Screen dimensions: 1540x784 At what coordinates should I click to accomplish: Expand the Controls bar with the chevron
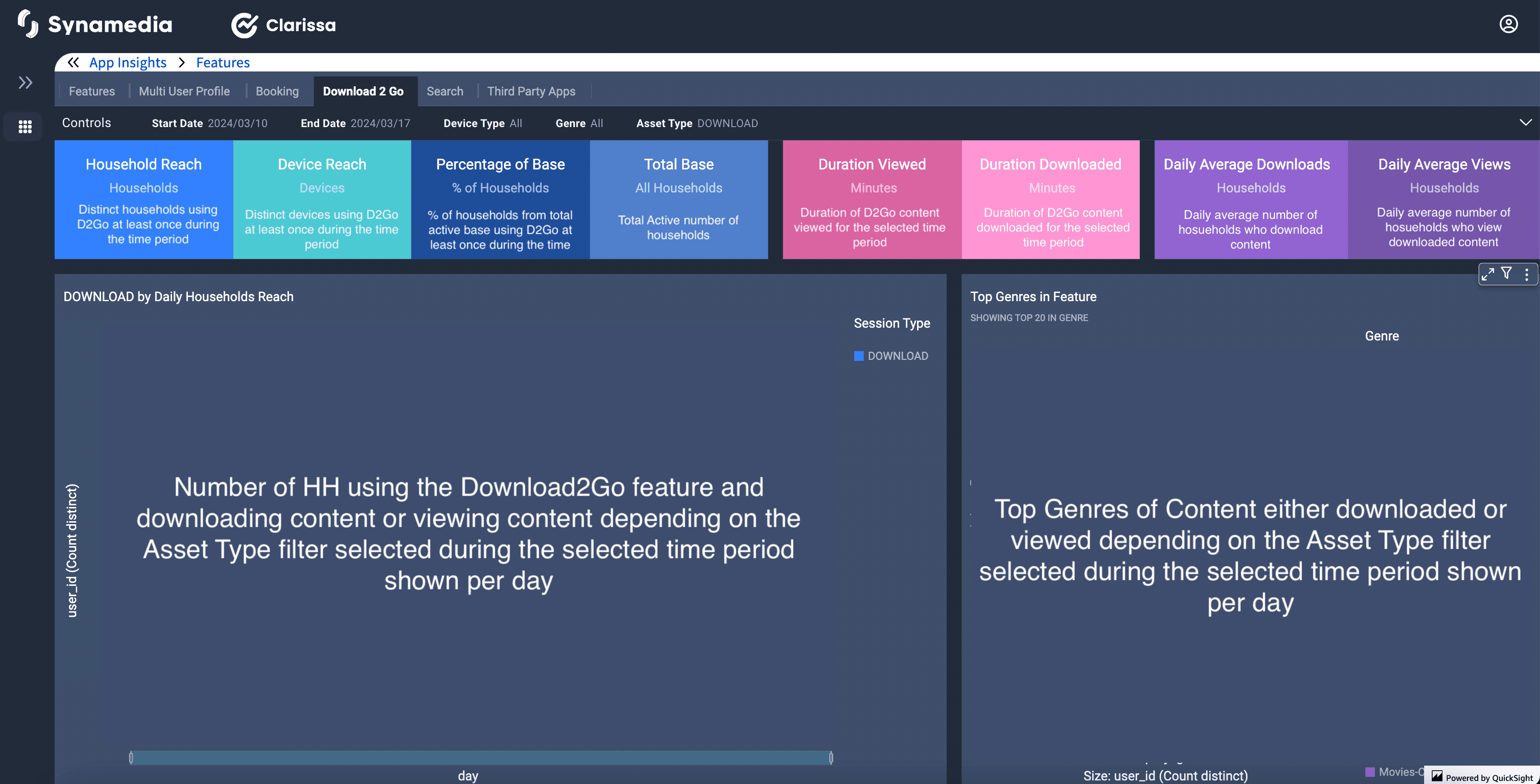pos(1525,122)
